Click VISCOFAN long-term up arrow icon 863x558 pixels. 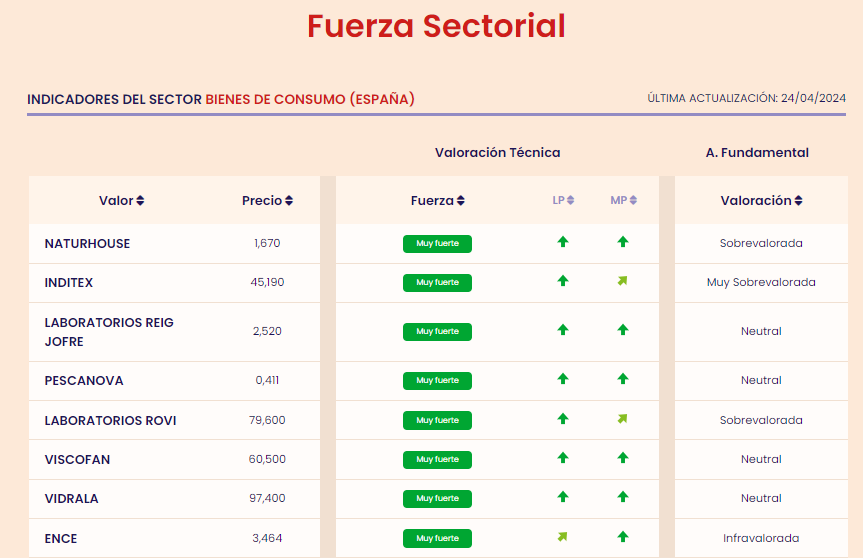point(563,458)
